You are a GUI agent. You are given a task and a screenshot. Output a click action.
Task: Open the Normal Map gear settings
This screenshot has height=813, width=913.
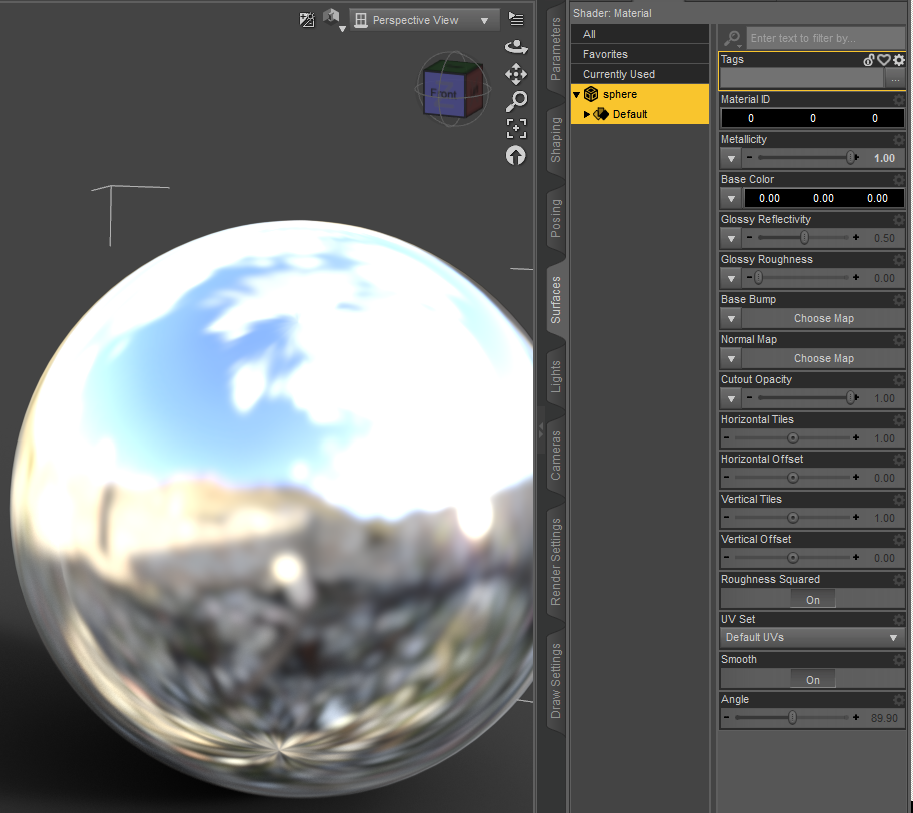point(899,340)
